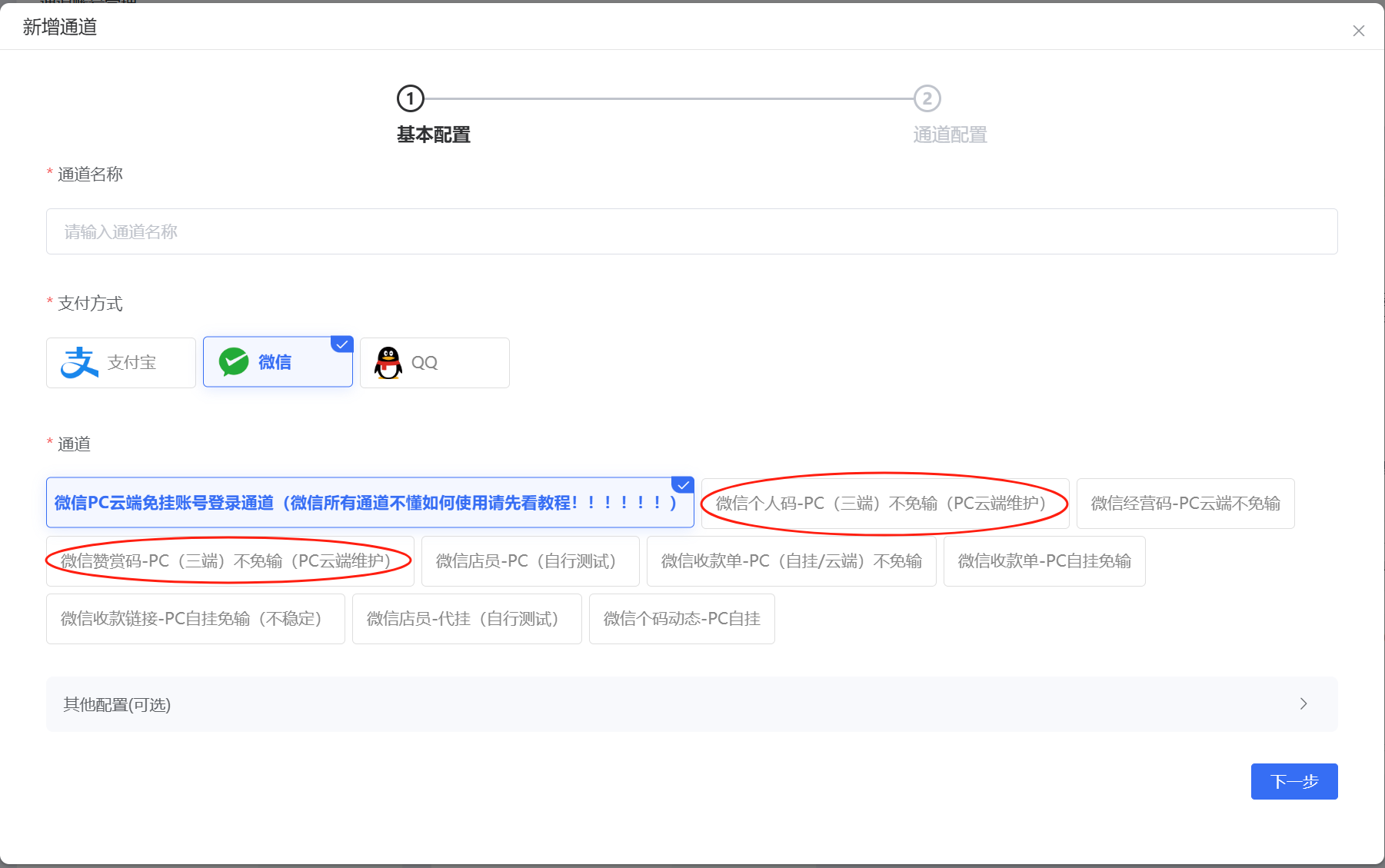Image resolution: width=1385 pixels, height=868 pixels.
Task: Focus the 通道名称 input field
Action: [691, 231]
